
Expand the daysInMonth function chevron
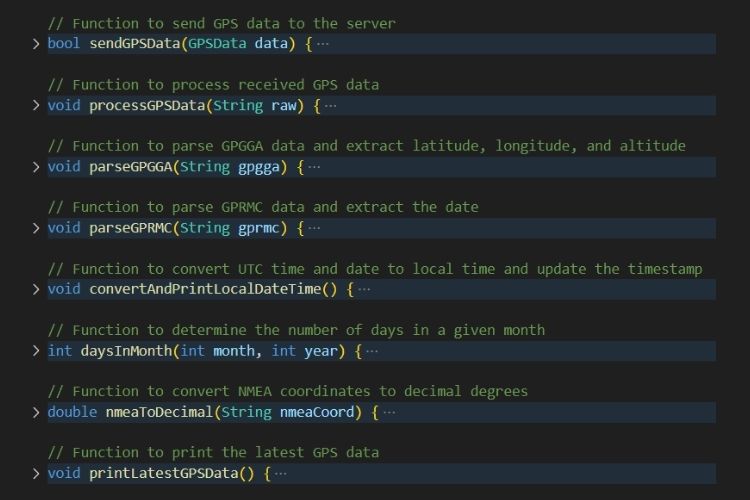pyautogui.click(x=36, y=351)
